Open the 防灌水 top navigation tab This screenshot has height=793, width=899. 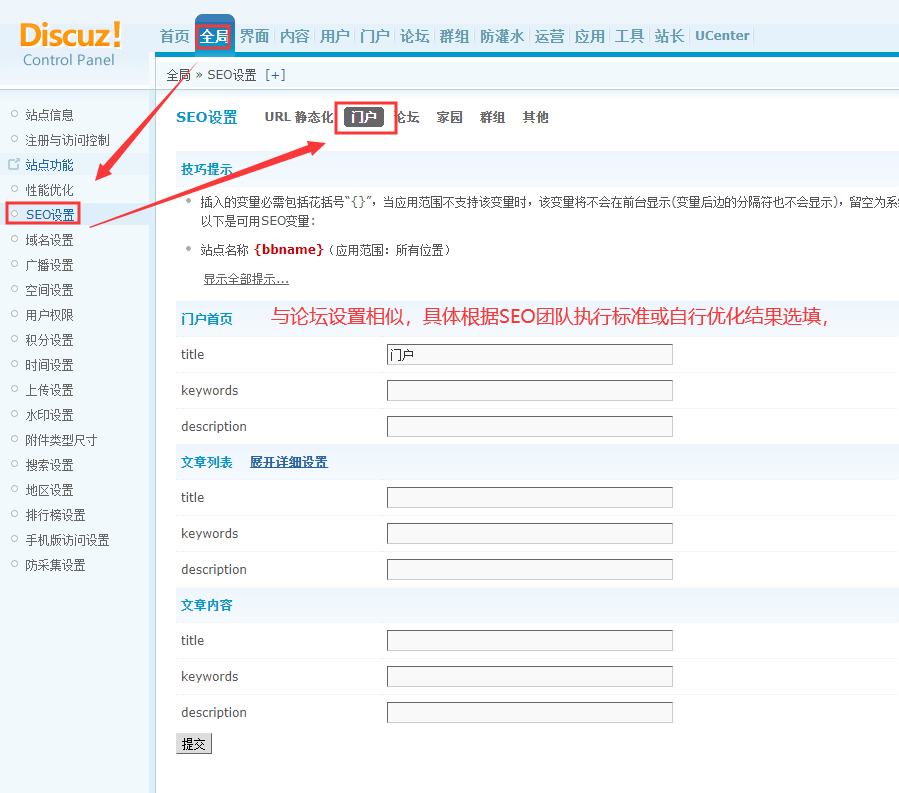(x=502, y=36)
